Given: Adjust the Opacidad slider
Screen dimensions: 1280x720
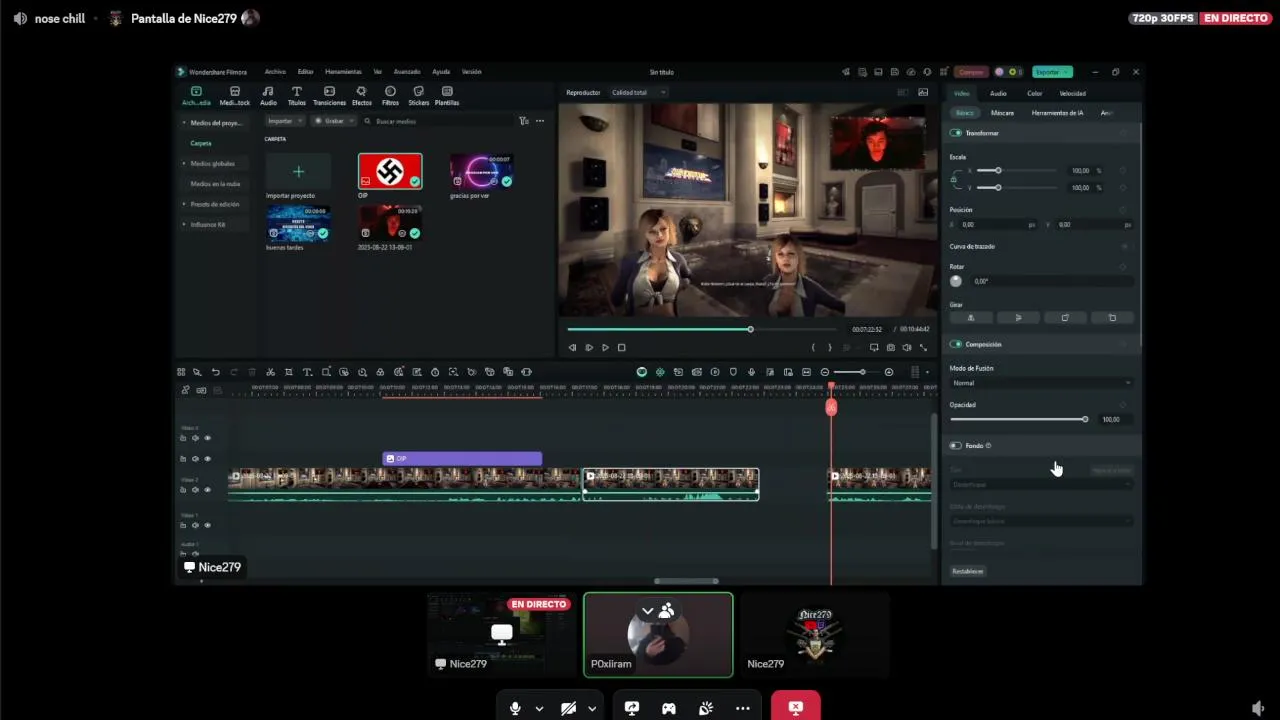Looking at the screenshot, I should 1019,419.
